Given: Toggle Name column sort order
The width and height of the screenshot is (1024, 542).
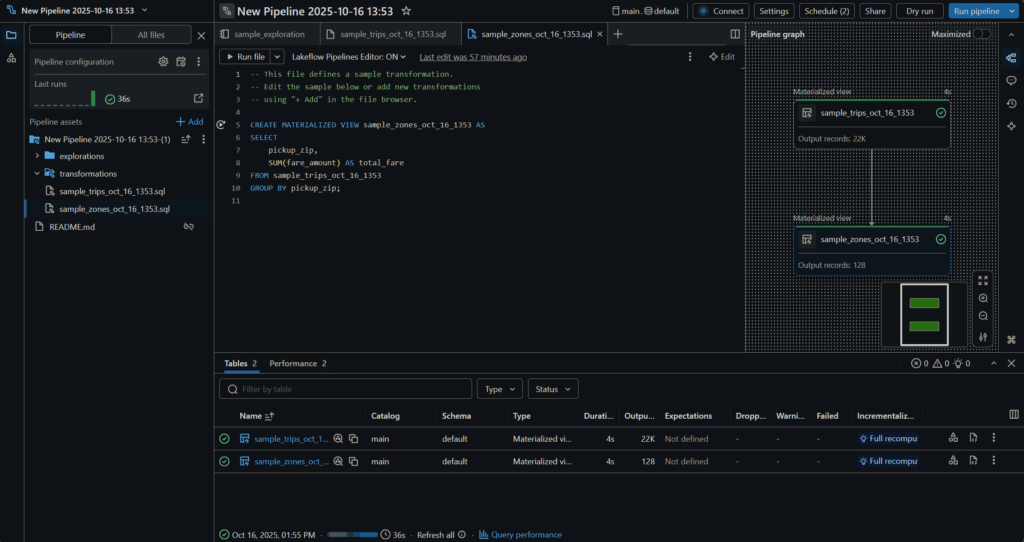Looking at the screenshot, I should pyautogui.click(x=269, y=415).
